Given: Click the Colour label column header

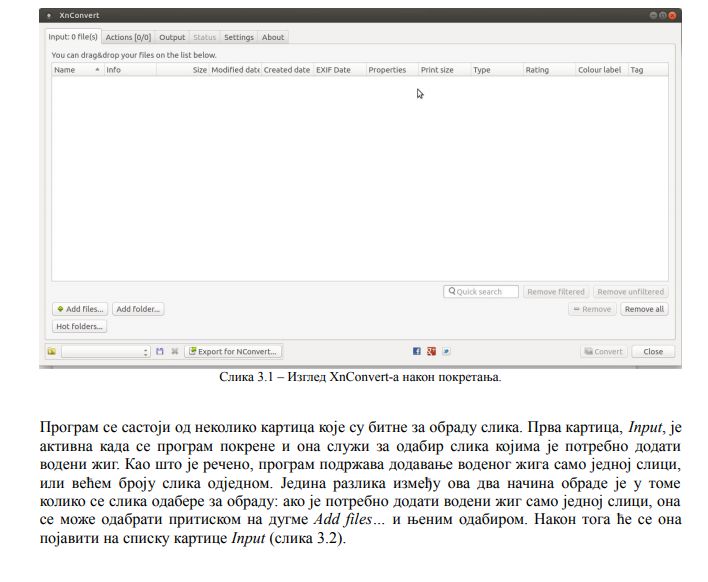Looking at the screenshot, I should pos(601,70).
